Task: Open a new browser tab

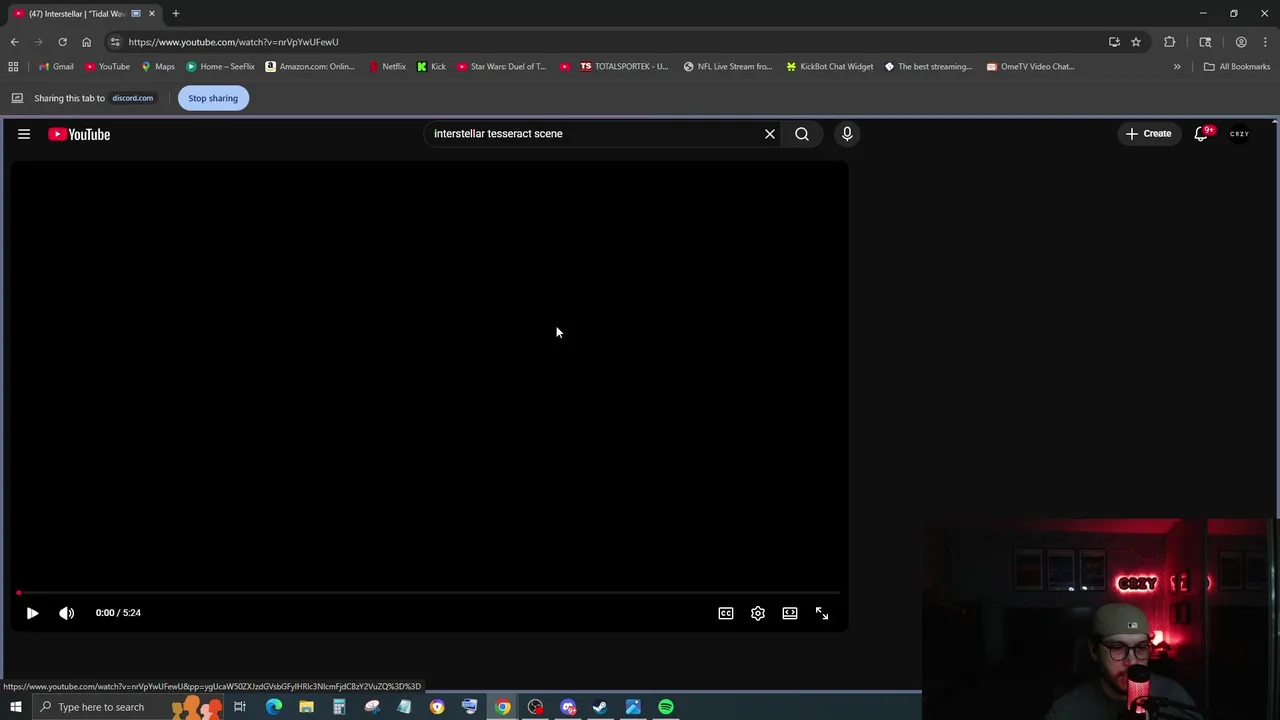Action: coord(175,14)
